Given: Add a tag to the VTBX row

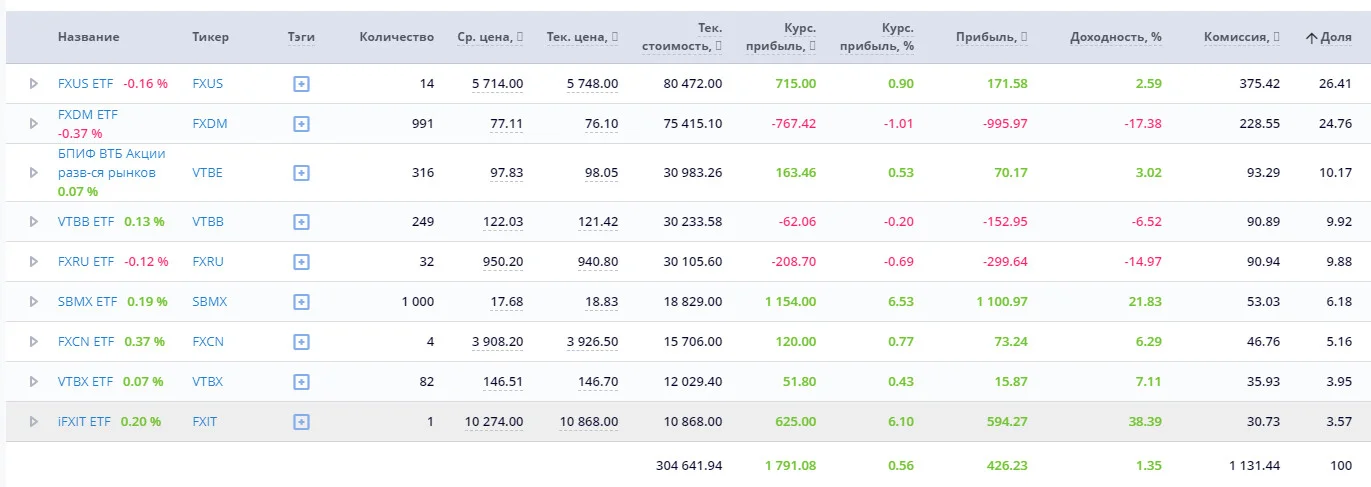Looking at the screenshot, I should click(x=301, y=382).
